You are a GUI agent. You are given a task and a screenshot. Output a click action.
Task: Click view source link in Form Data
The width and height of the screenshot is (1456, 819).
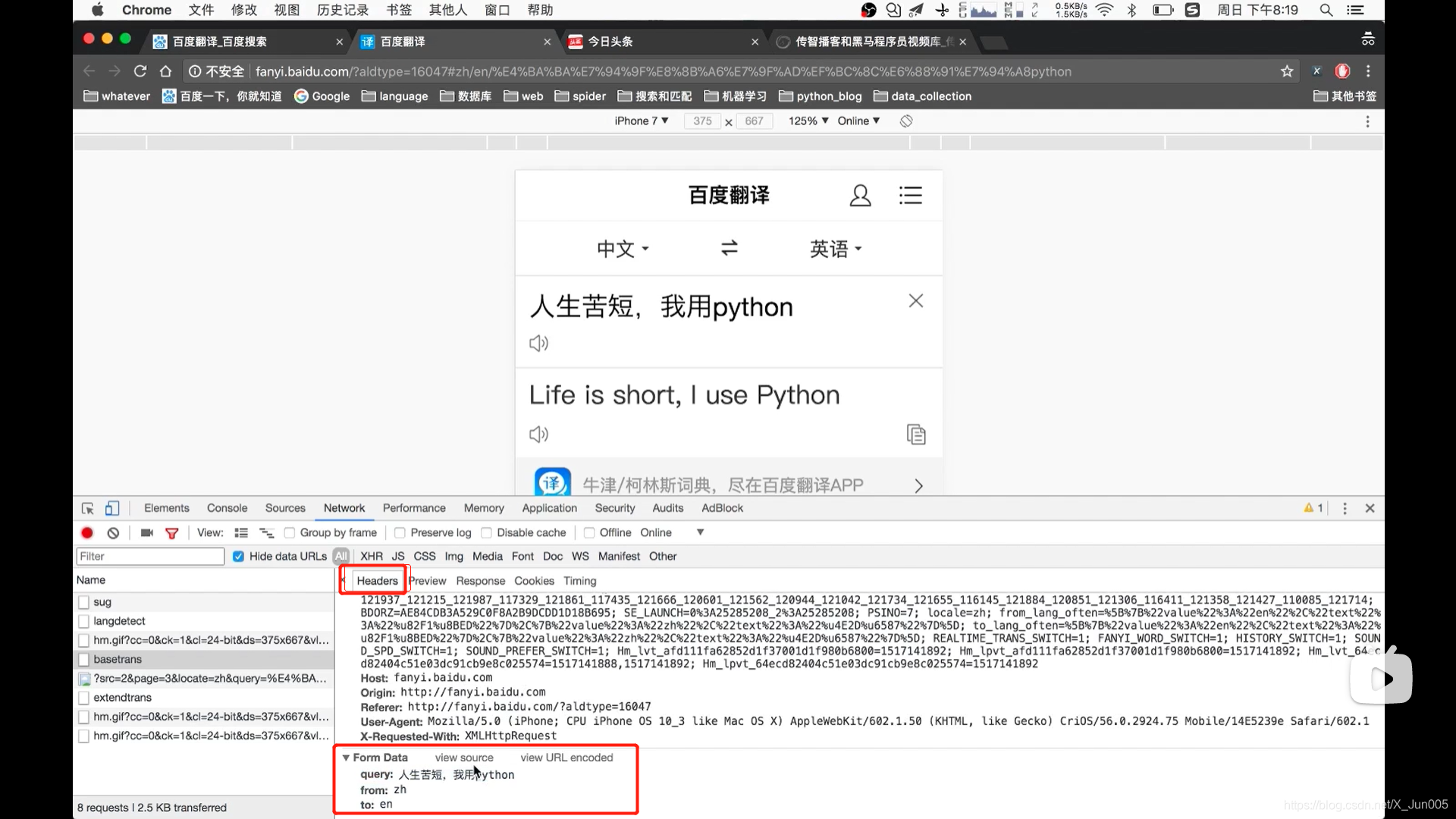(x=464, y=758)
